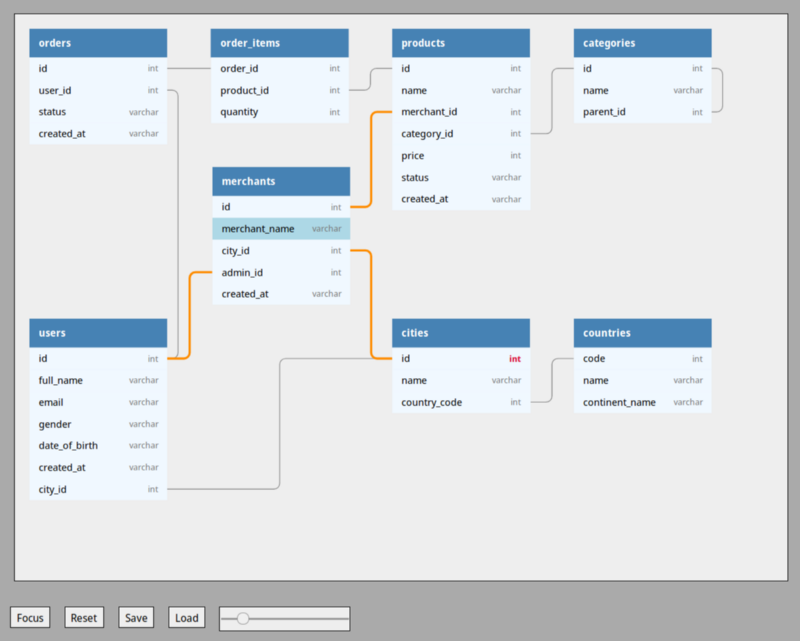Click the products table header

coord(460,43)
